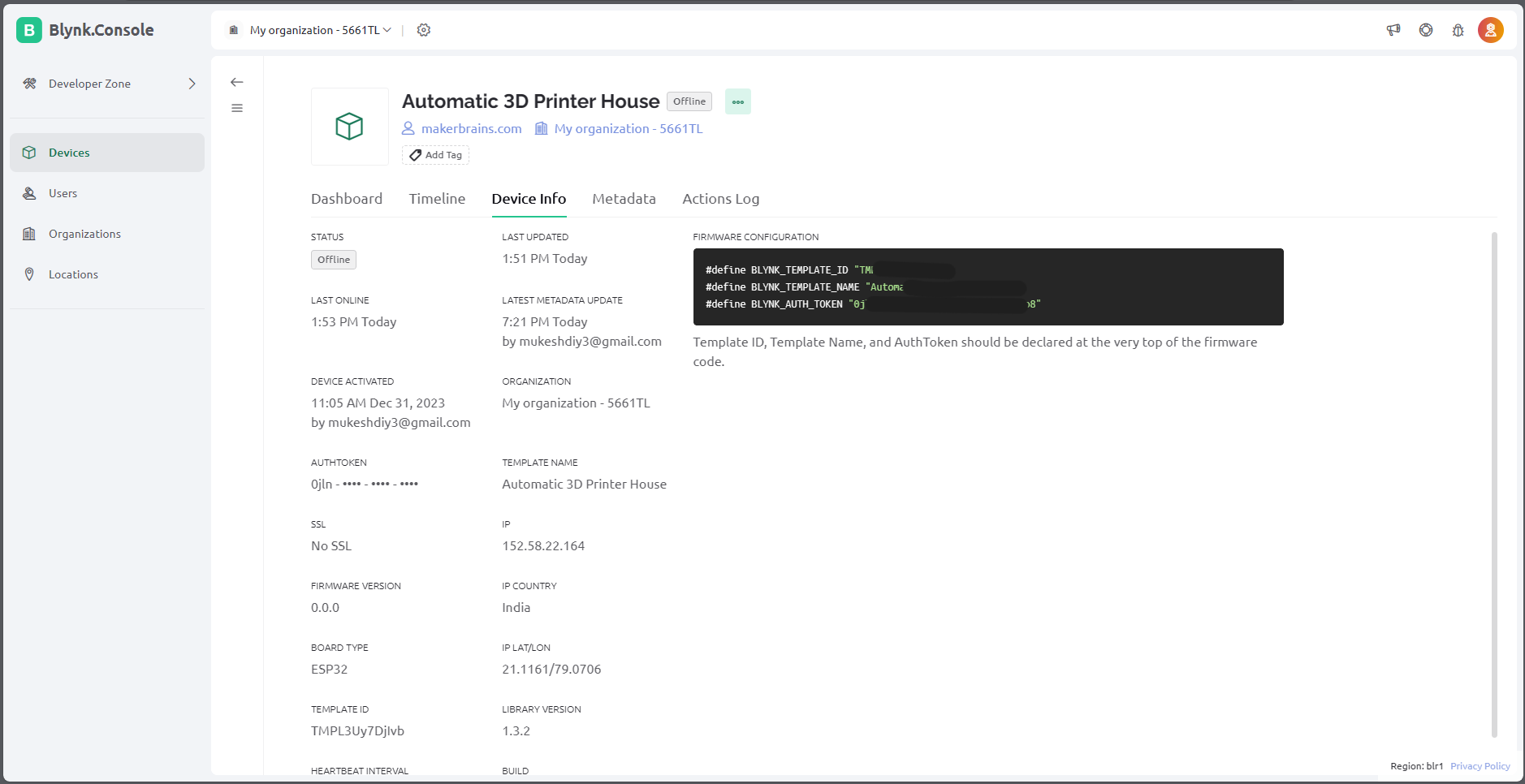Open the announcements megaphone icon

click(1393, 30)
